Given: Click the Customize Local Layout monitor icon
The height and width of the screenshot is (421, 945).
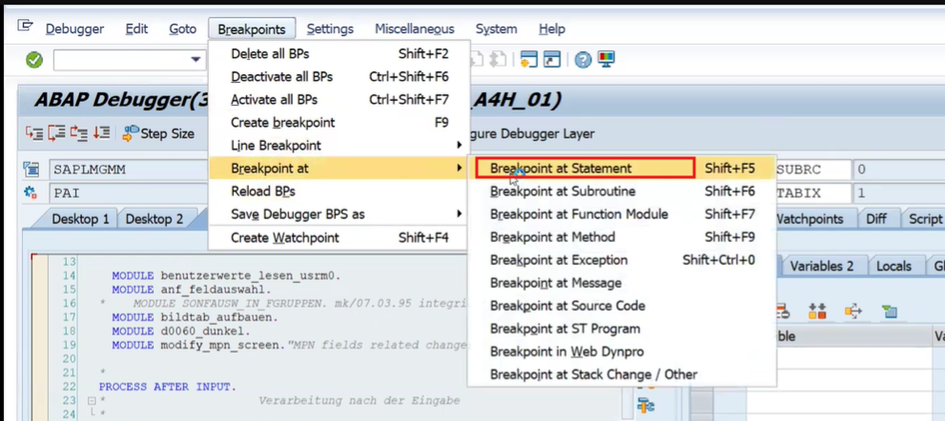Looking at the screenshot, I should click(x=606, y=59).
